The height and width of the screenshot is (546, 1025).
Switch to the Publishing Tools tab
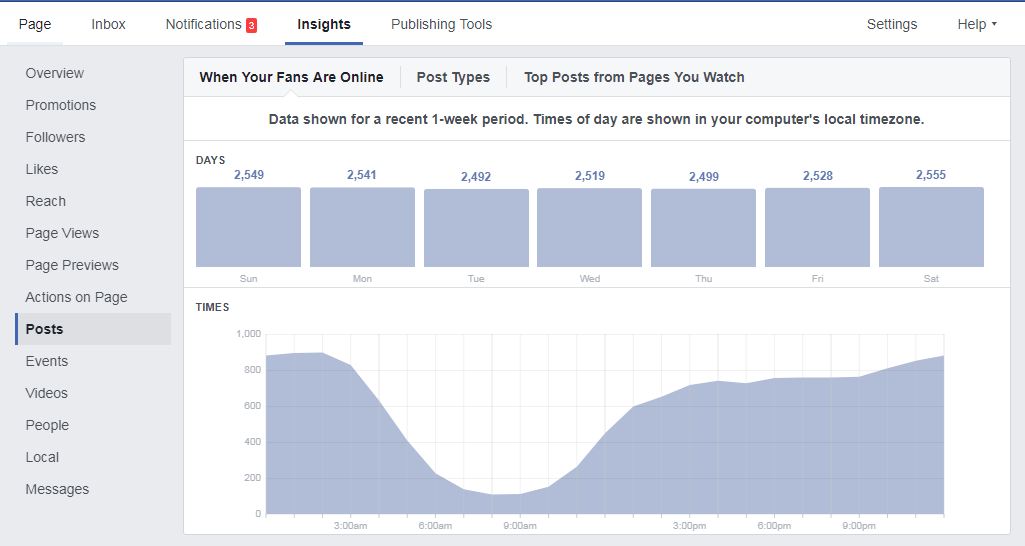(x=441, y=24)
